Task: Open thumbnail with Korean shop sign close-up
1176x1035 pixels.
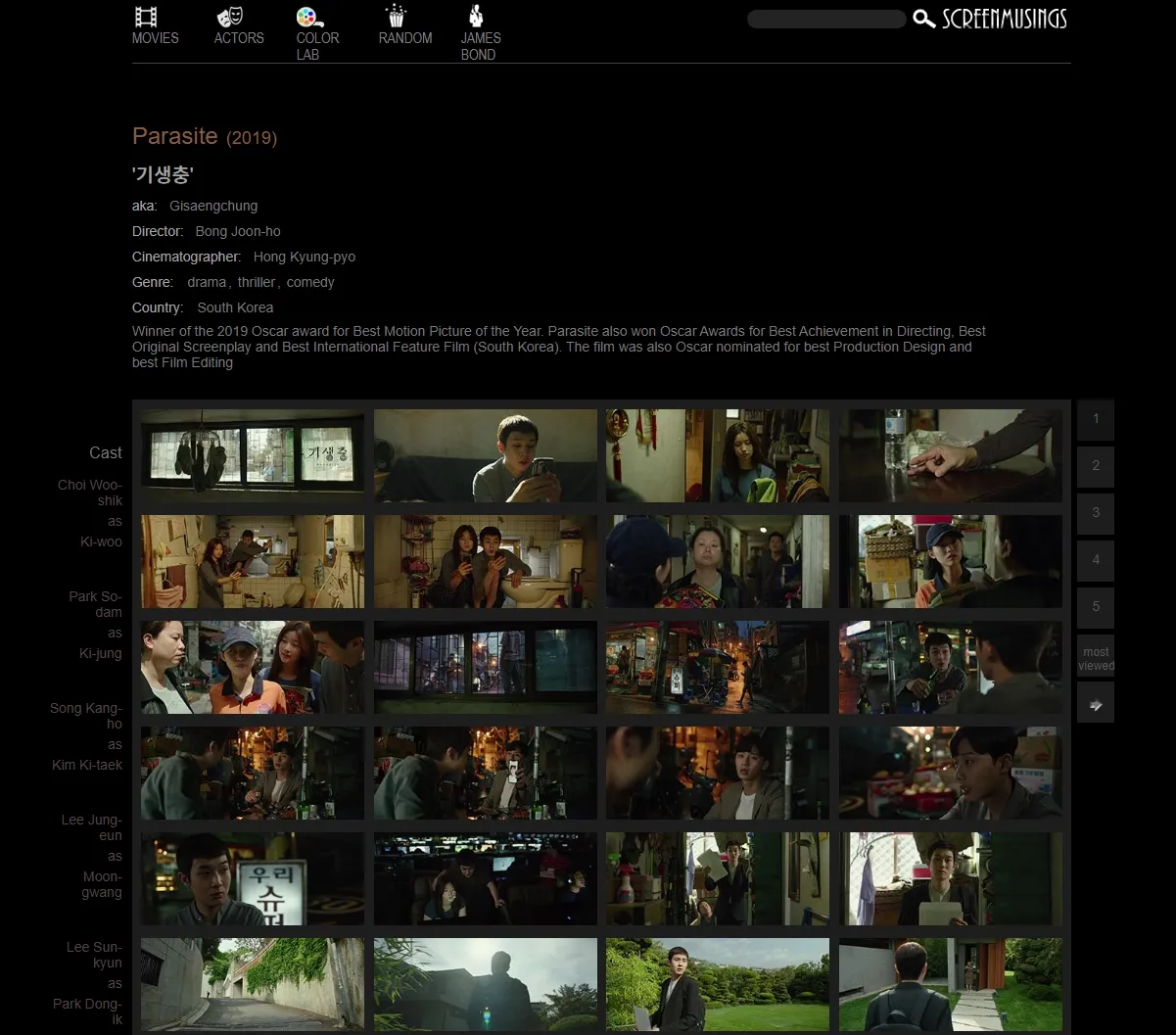Action: pyautogui.click(x=253, y=878)
